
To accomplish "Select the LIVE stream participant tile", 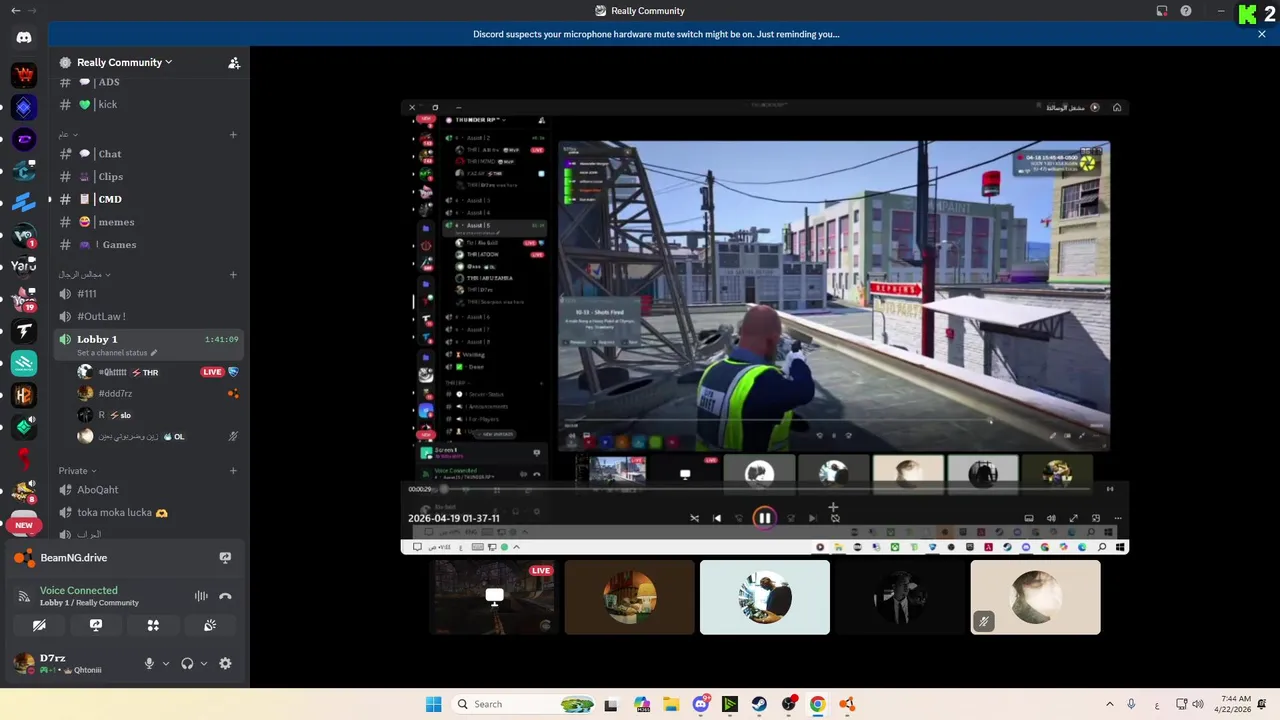I will [x=494, y=597].
